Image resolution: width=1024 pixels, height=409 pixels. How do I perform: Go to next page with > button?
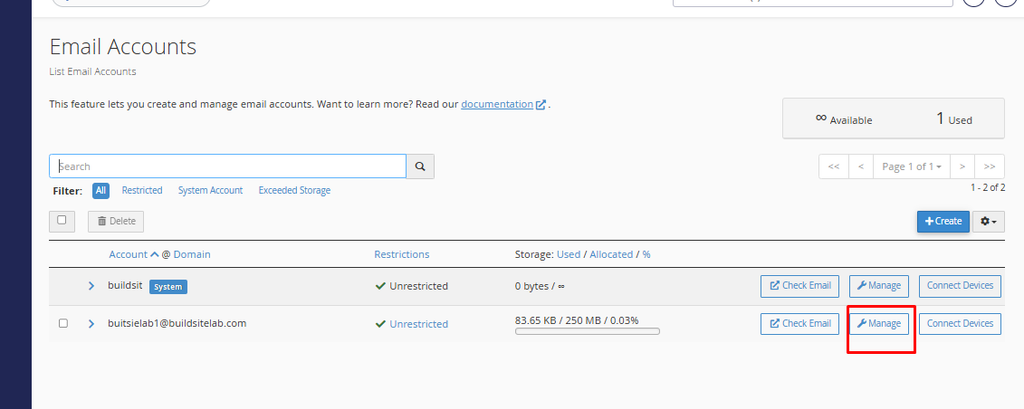point(963,167)
